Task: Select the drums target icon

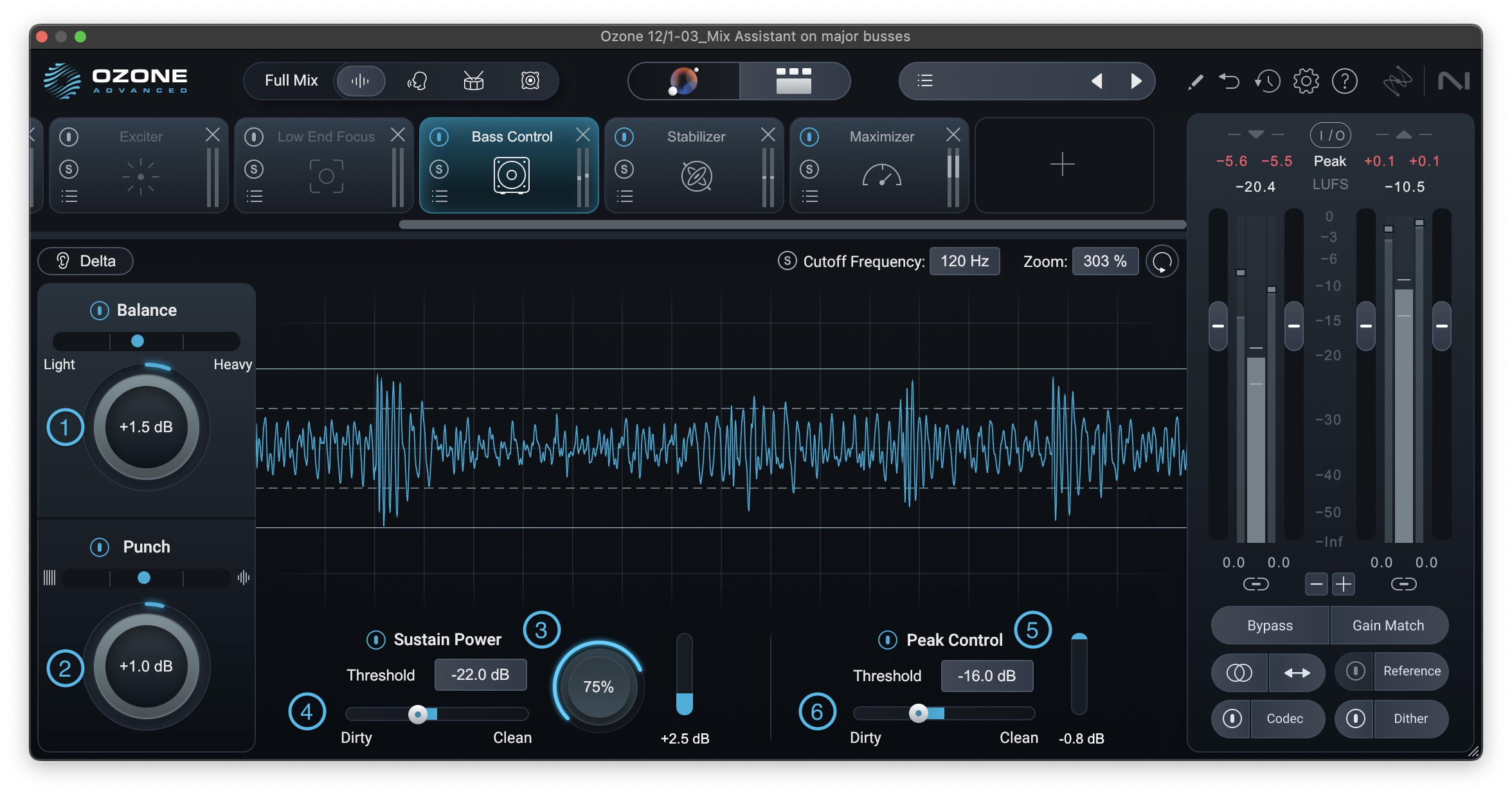Action: (473, 80)
